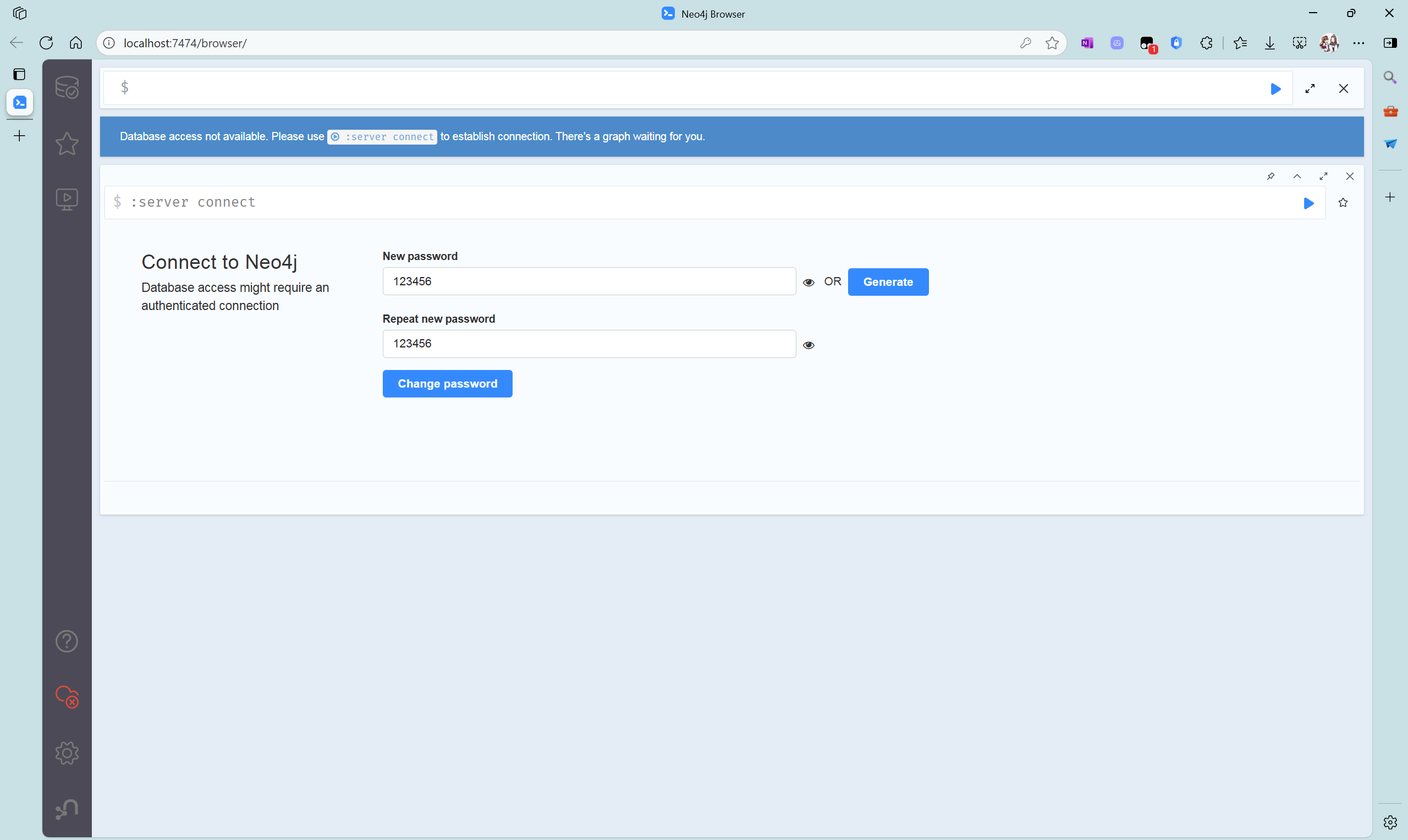Viewport: 1408px width, 840px height.
Task: Click the address bar URL localhost:7474/browser/
Action: pos(185,43)
